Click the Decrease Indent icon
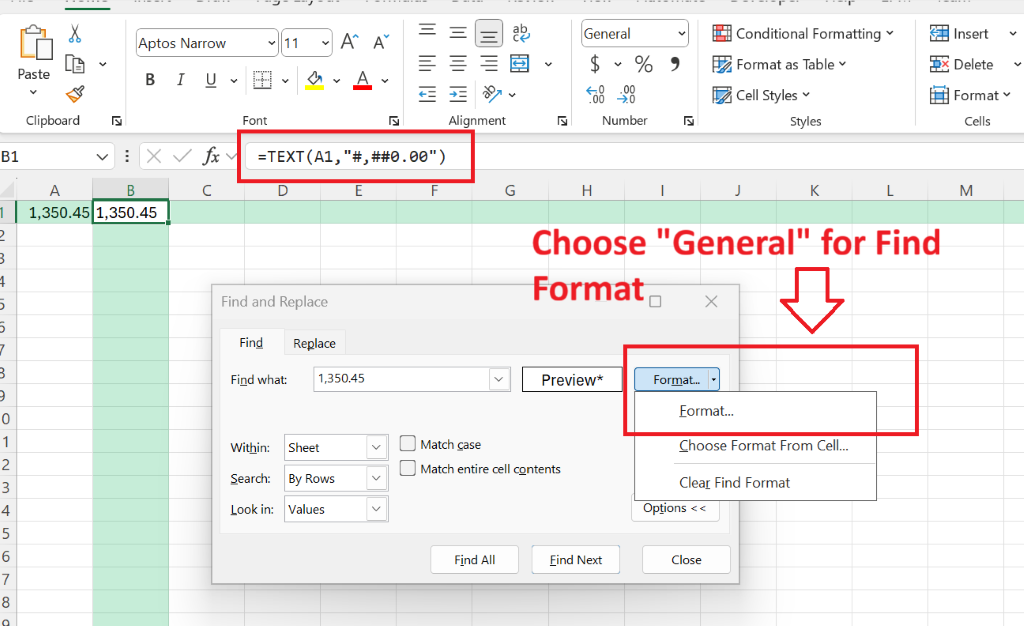This screenshot has width=1024, height=626. pyautogui.click(x=427, y=94)
